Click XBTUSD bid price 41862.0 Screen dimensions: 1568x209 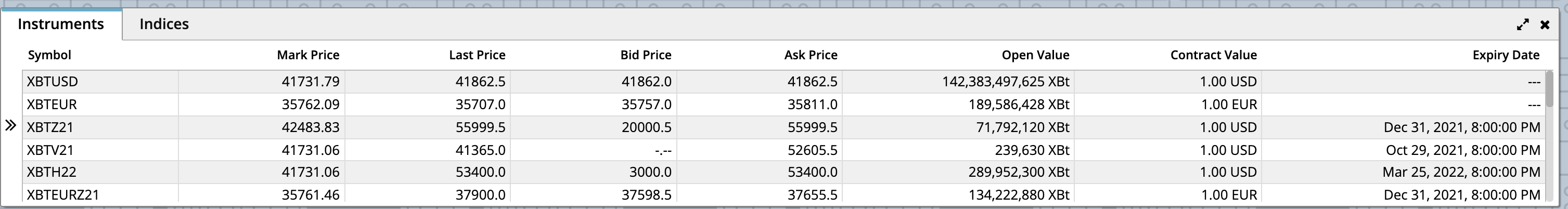tap(647, 82)
